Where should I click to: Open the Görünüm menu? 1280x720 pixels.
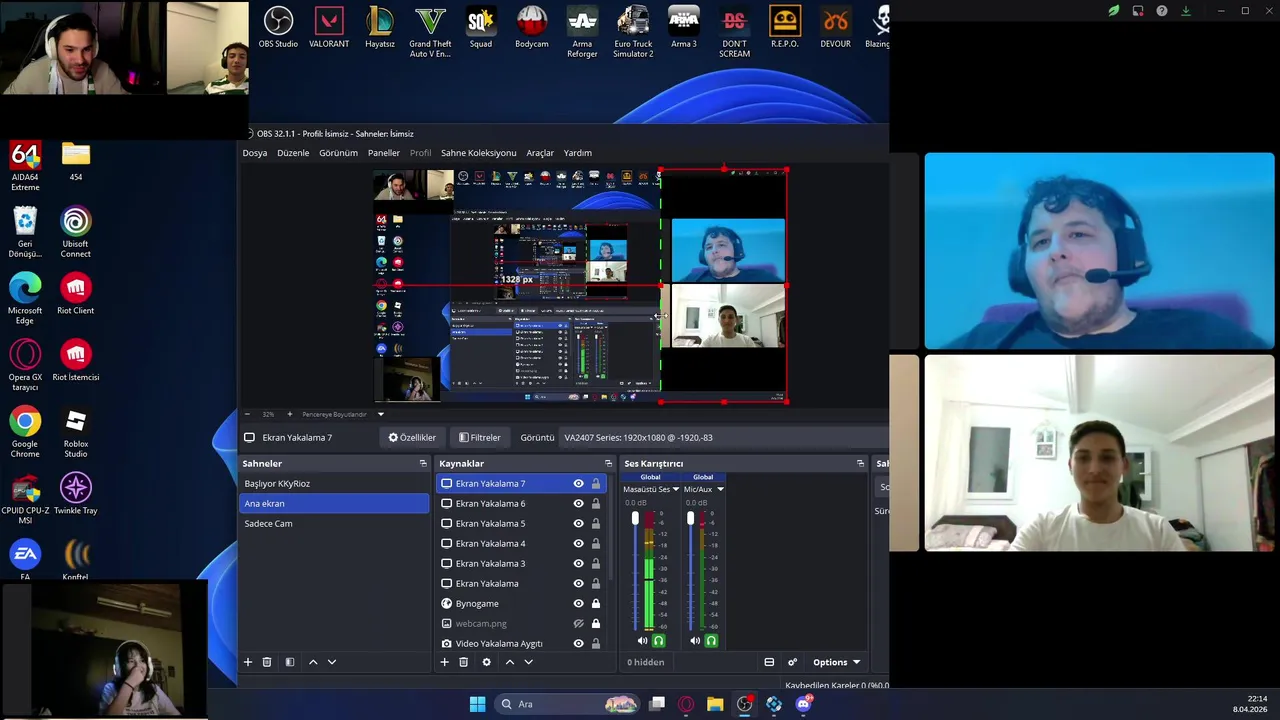[338, 153]
